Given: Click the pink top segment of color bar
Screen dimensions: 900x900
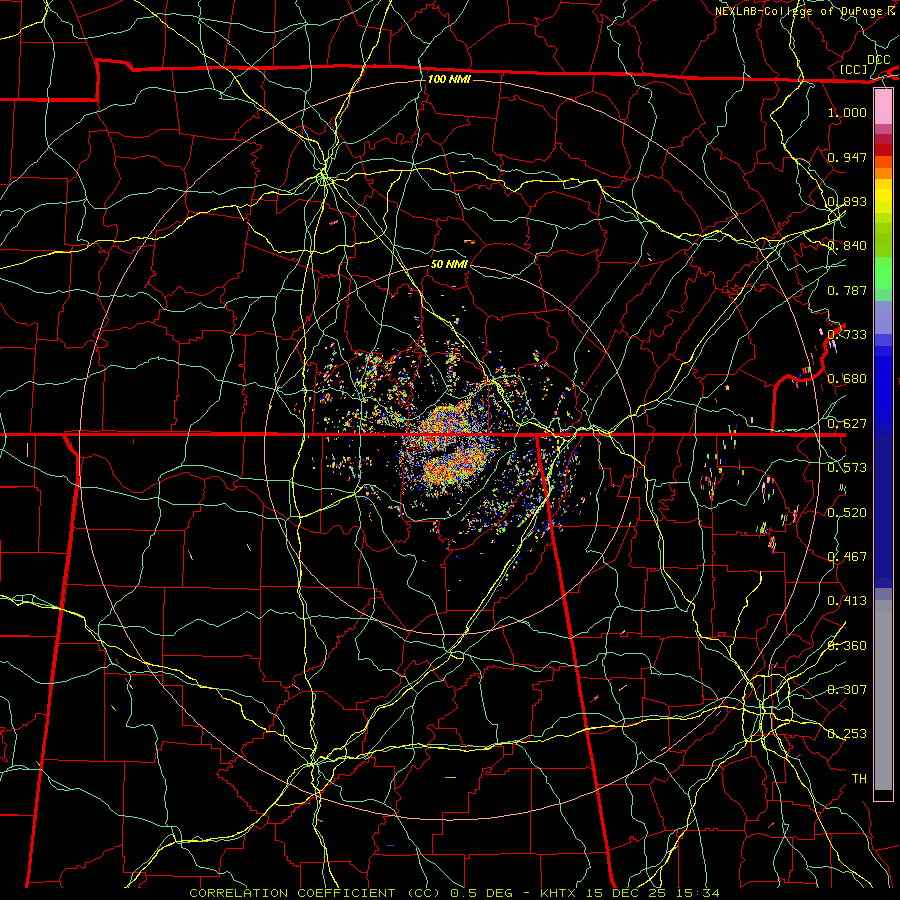Looking at the screenshot, I should (883, 107).
